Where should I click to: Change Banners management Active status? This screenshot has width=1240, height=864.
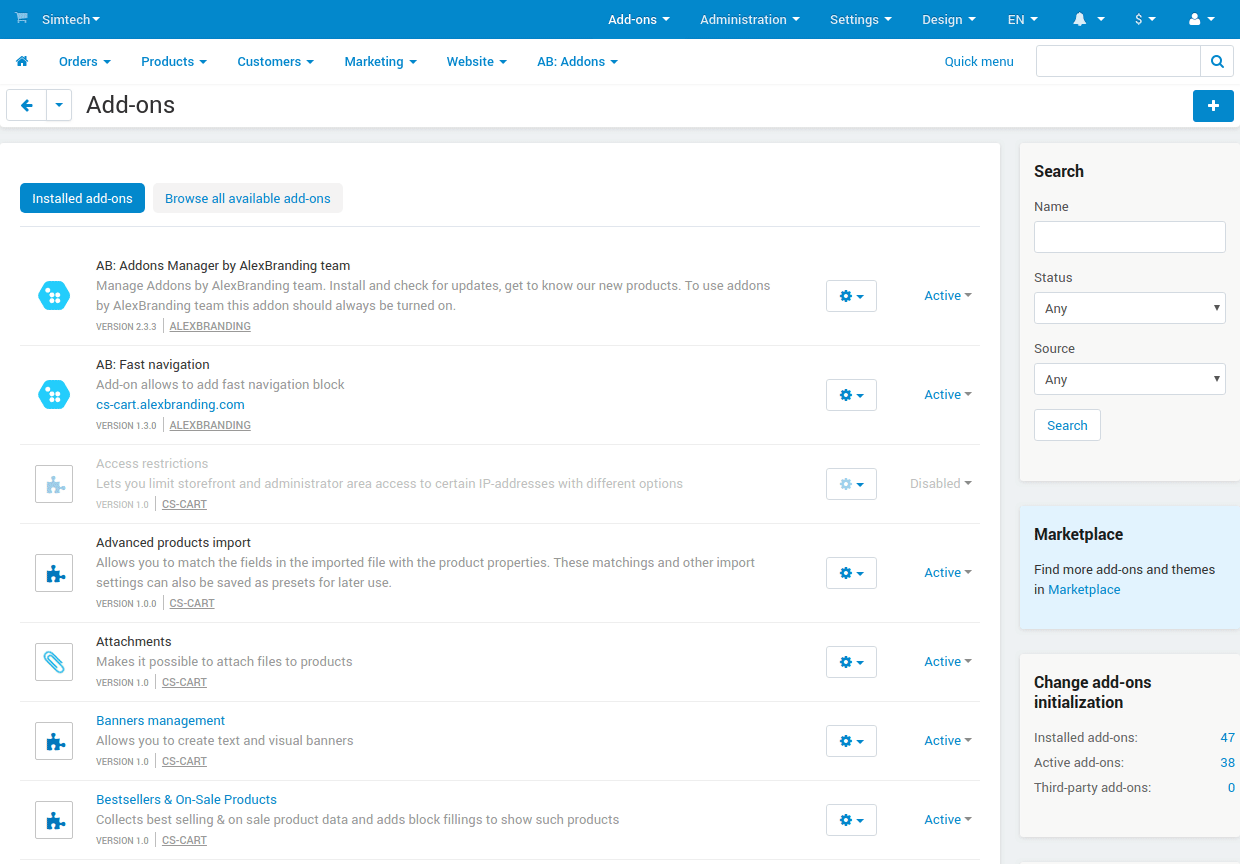[x=947, y=741]
